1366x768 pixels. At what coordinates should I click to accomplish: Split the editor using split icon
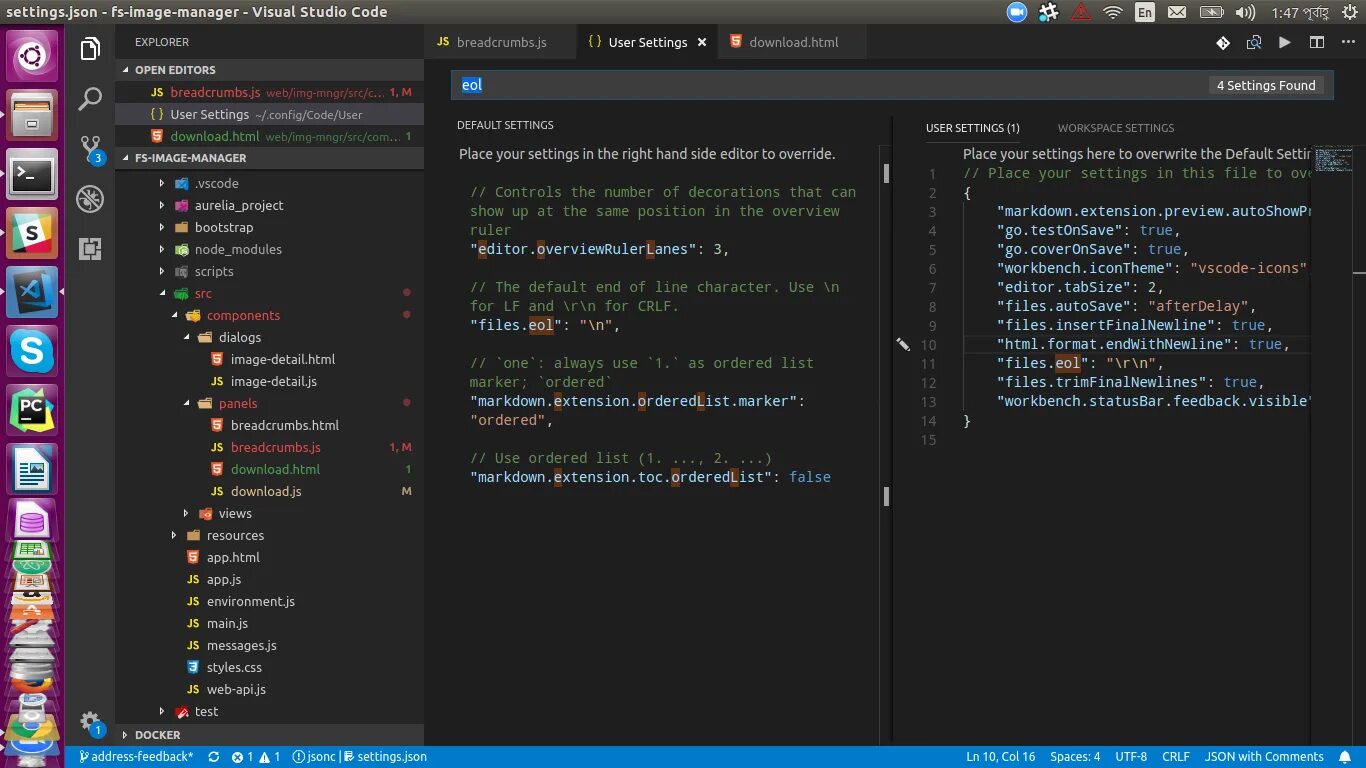[x=1317, y=42]
